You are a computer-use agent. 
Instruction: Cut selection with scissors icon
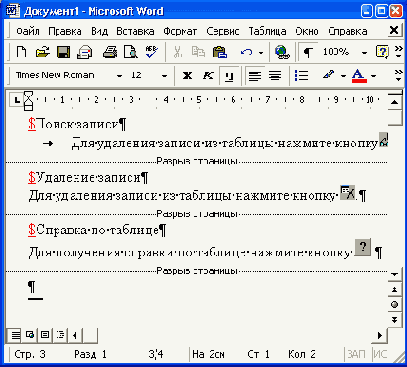(x=178, y=52)
